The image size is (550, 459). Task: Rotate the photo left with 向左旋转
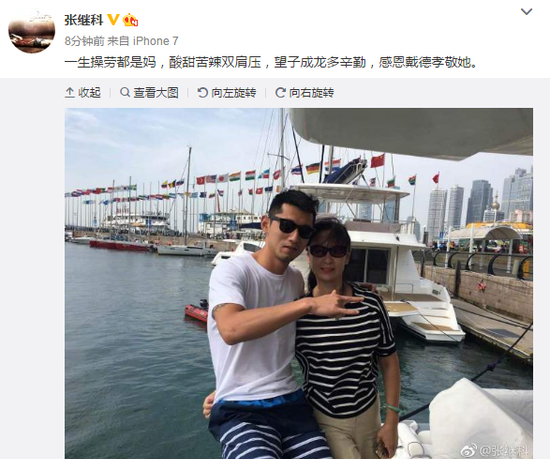click(227, 93)
